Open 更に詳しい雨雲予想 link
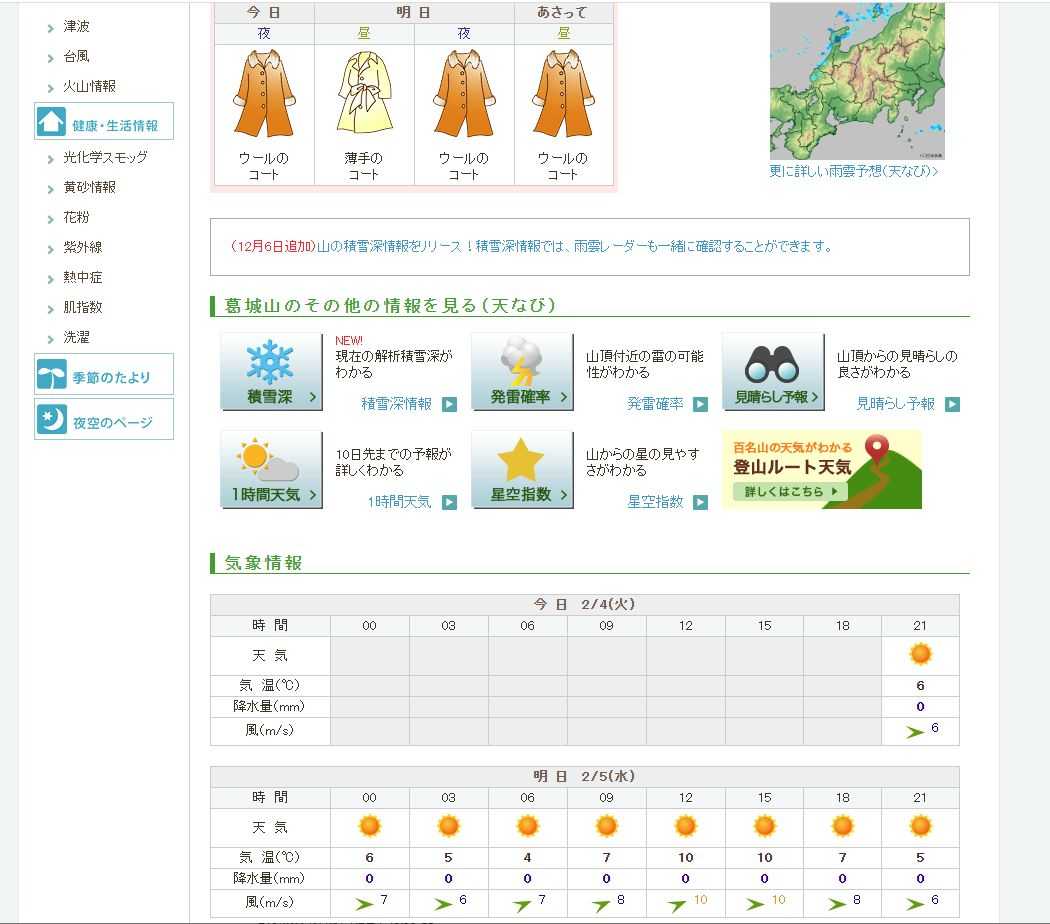The height and width of the screenshot is (924, 1050). click(x=853, y=171)
